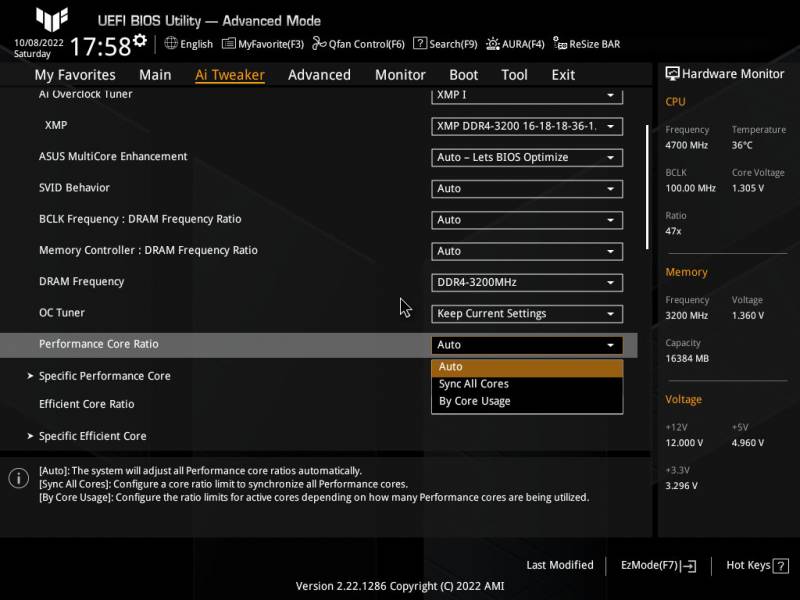800x600 pixels.
Task: Select Auto in Performance Core Ratio list
Action: pos(527,367)
